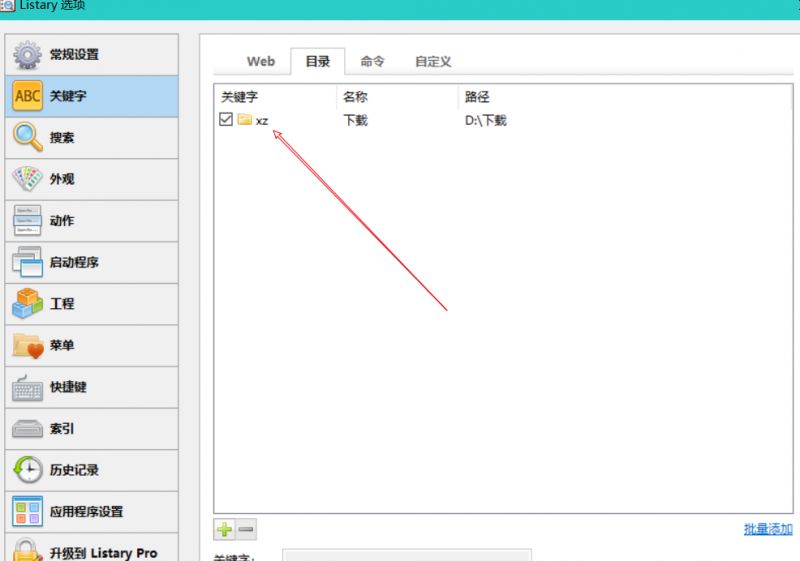800x561 pixels.
Task: Open 搜索 magnifier icon settings
Action: (28, 137)
